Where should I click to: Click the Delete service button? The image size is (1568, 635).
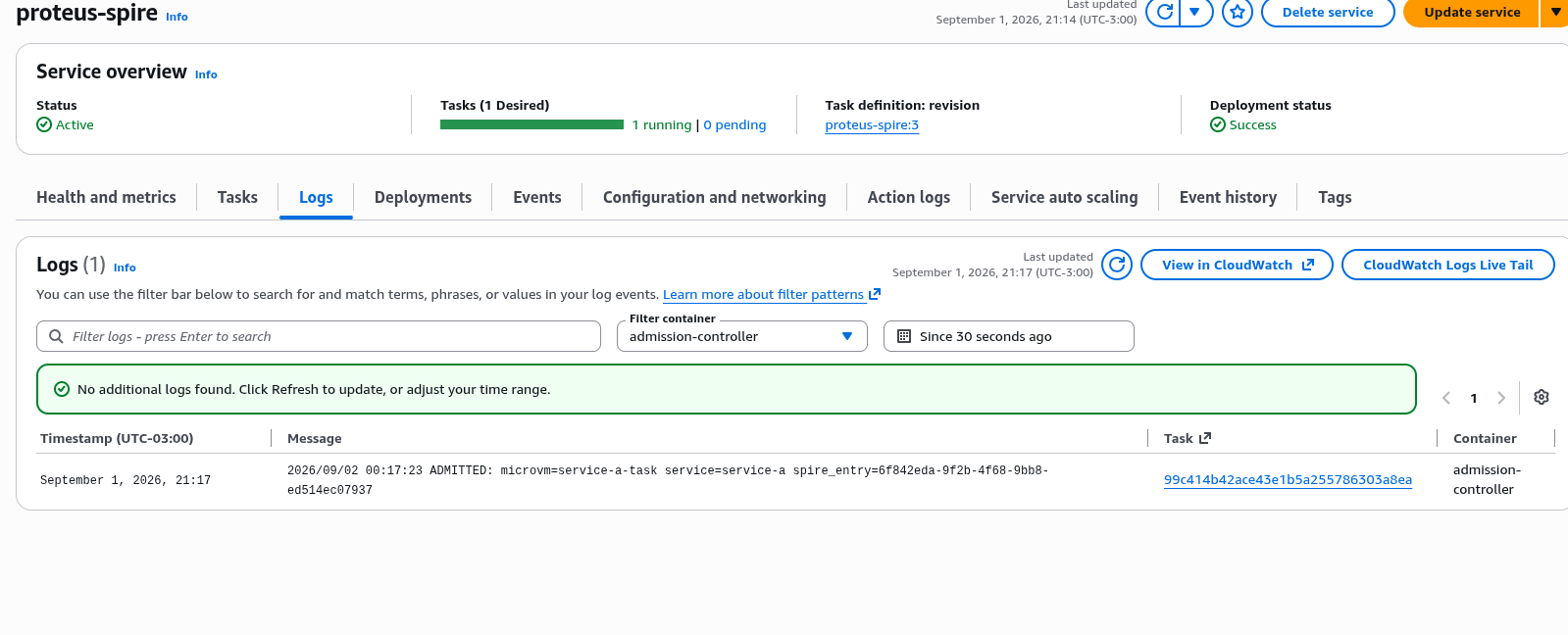tap(1328, 12)
